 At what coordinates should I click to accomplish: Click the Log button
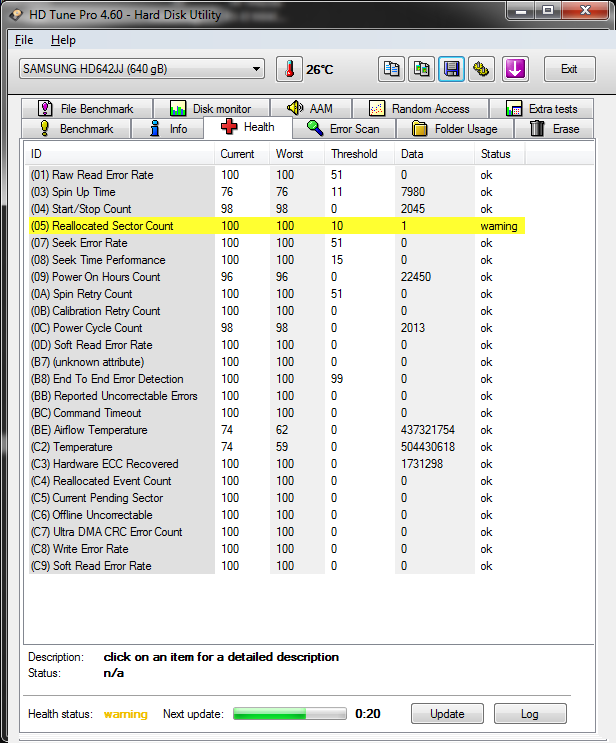(x=530, y=714)
